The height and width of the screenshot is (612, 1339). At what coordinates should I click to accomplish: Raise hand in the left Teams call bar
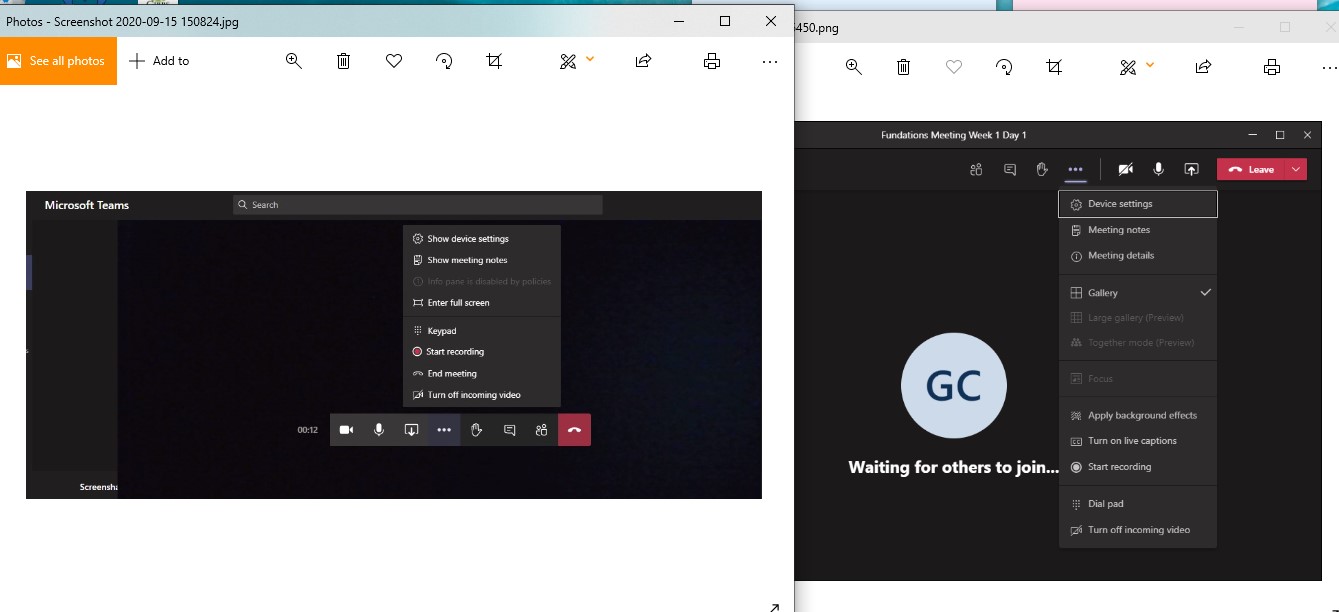(477, 430)
